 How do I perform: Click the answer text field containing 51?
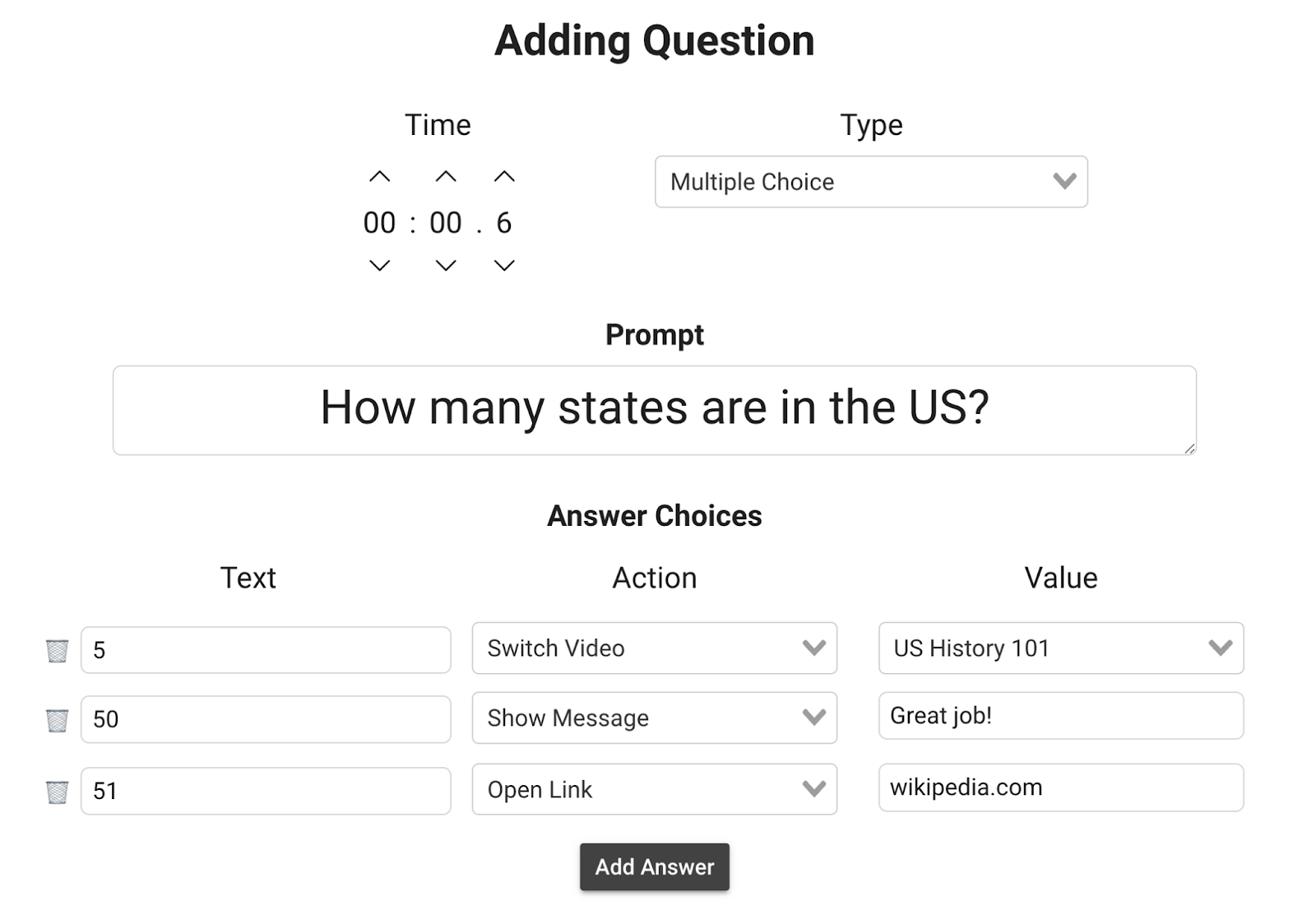pos(266,791)
